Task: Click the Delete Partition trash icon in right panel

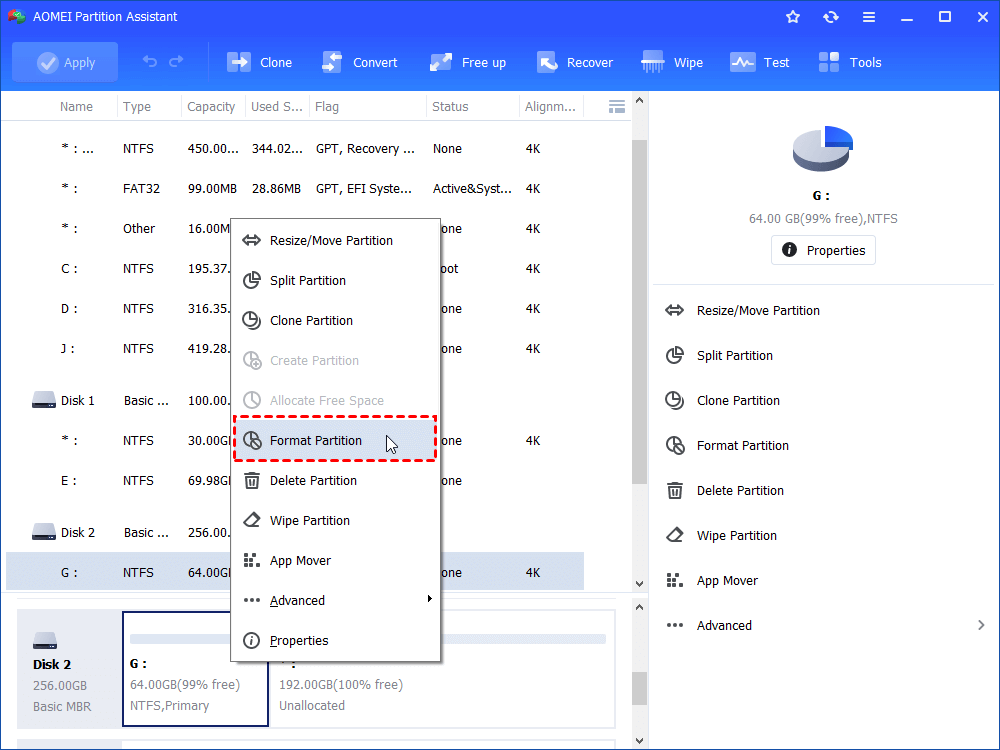Action: [675, 490]
